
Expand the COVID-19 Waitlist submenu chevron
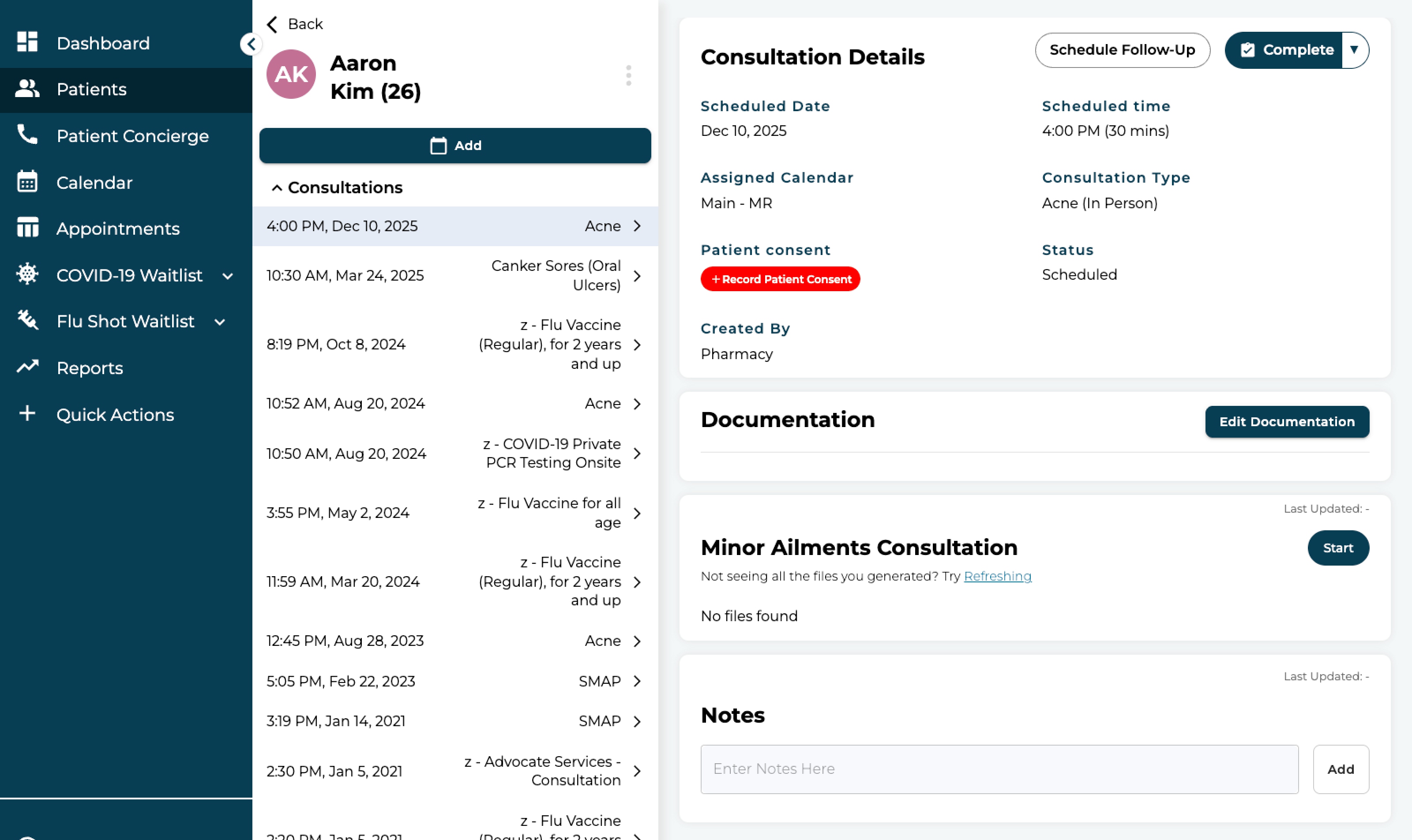click(x=228, y=276)
